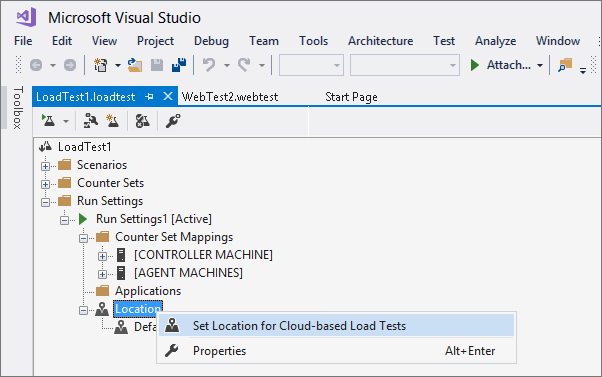Open the collapsed Toolbox side panel
The image size is (602, 377).
pyautogui.click(x=18, y=107)
